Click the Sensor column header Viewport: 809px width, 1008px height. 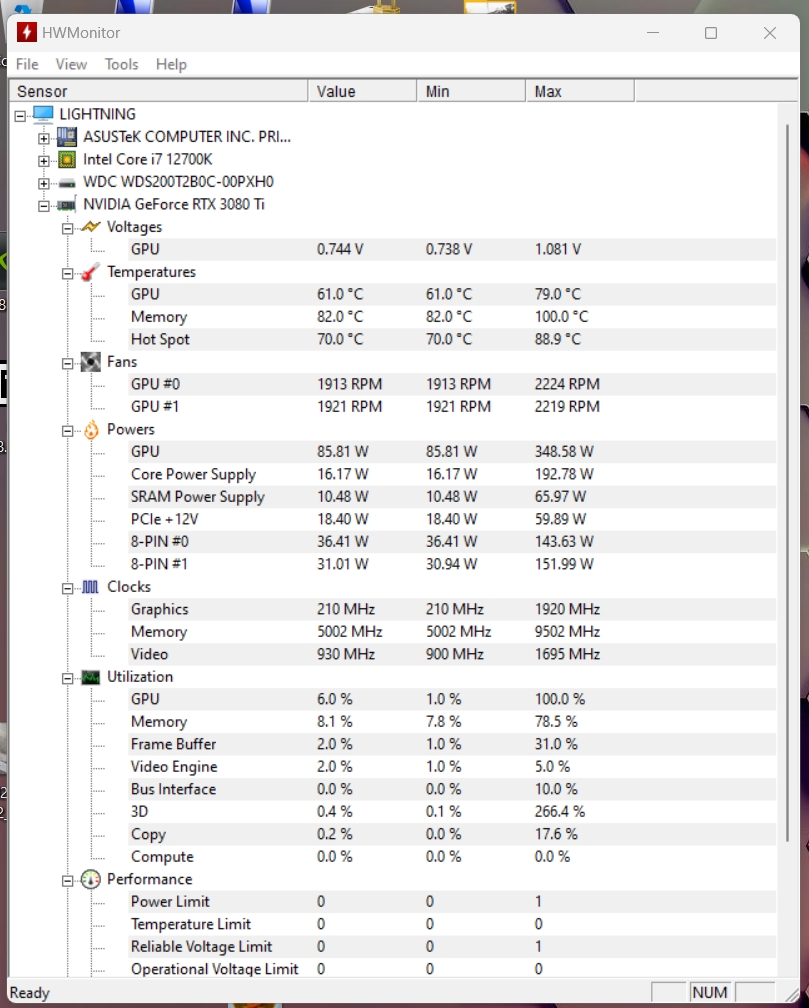tap(158, 91)
